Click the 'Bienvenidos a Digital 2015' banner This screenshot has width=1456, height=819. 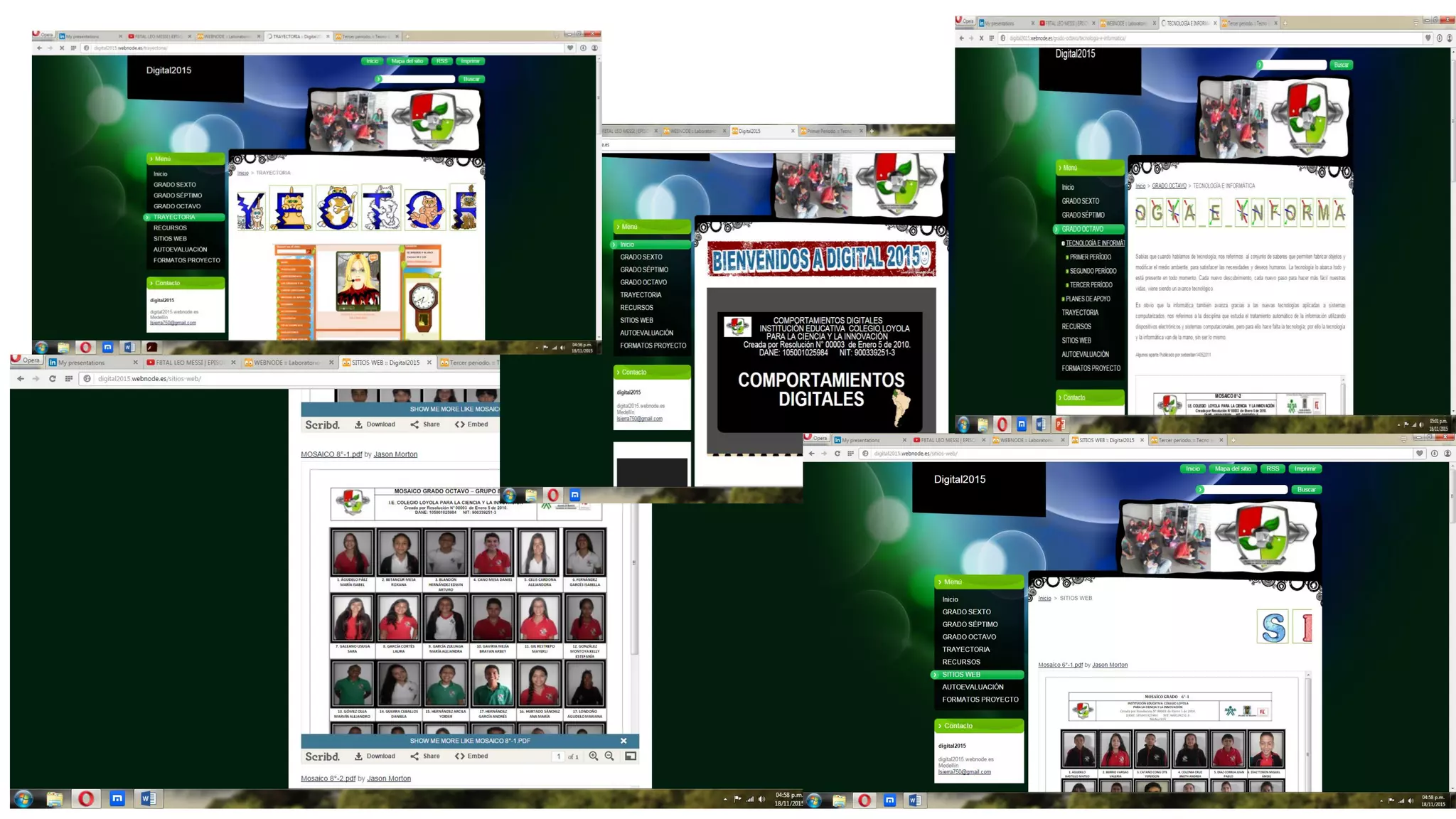(821, 259)
